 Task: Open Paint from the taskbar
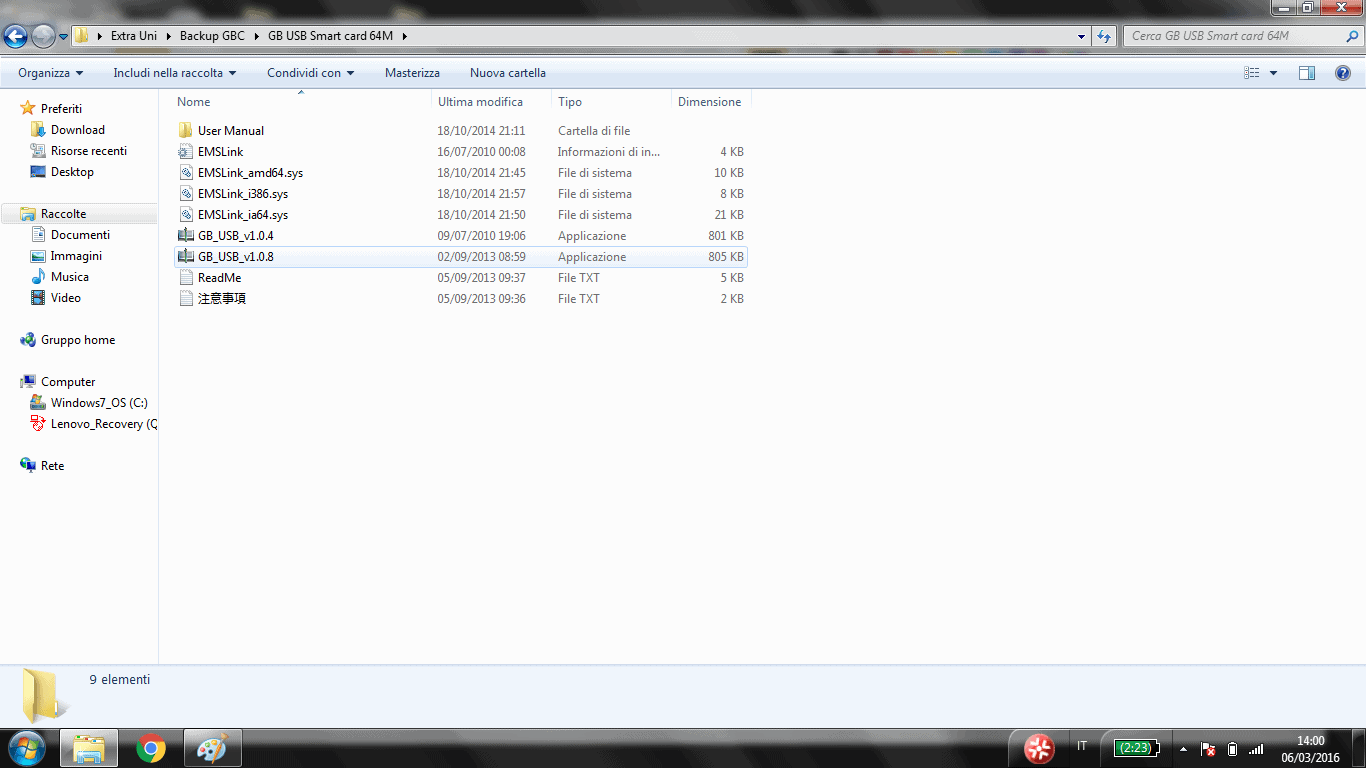tap(211, 748)
